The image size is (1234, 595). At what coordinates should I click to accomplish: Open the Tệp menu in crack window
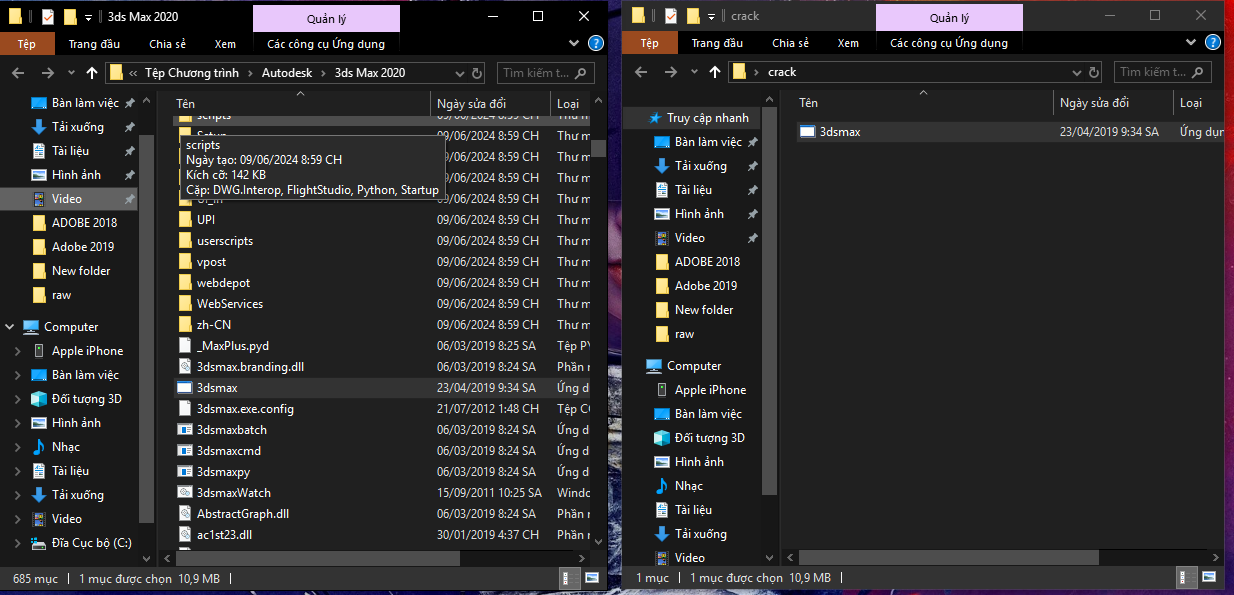coord(649,43)
